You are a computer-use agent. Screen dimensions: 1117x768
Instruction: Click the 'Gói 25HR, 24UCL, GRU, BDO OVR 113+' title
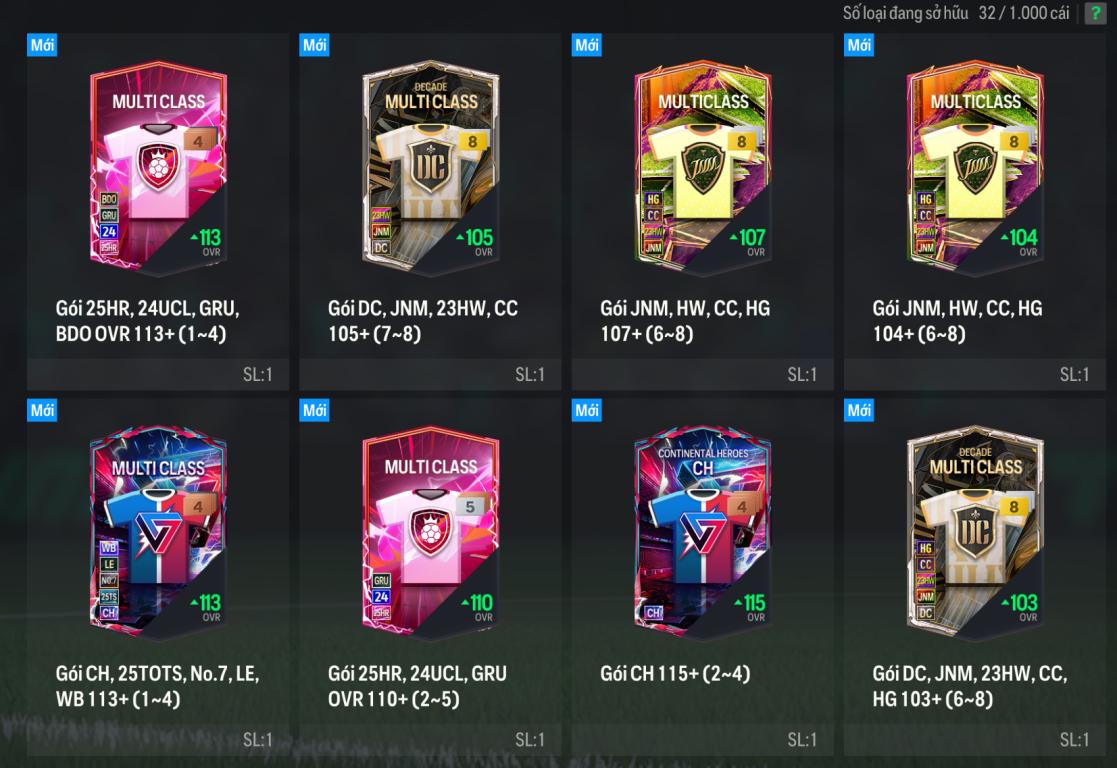[x=147, y=321]
